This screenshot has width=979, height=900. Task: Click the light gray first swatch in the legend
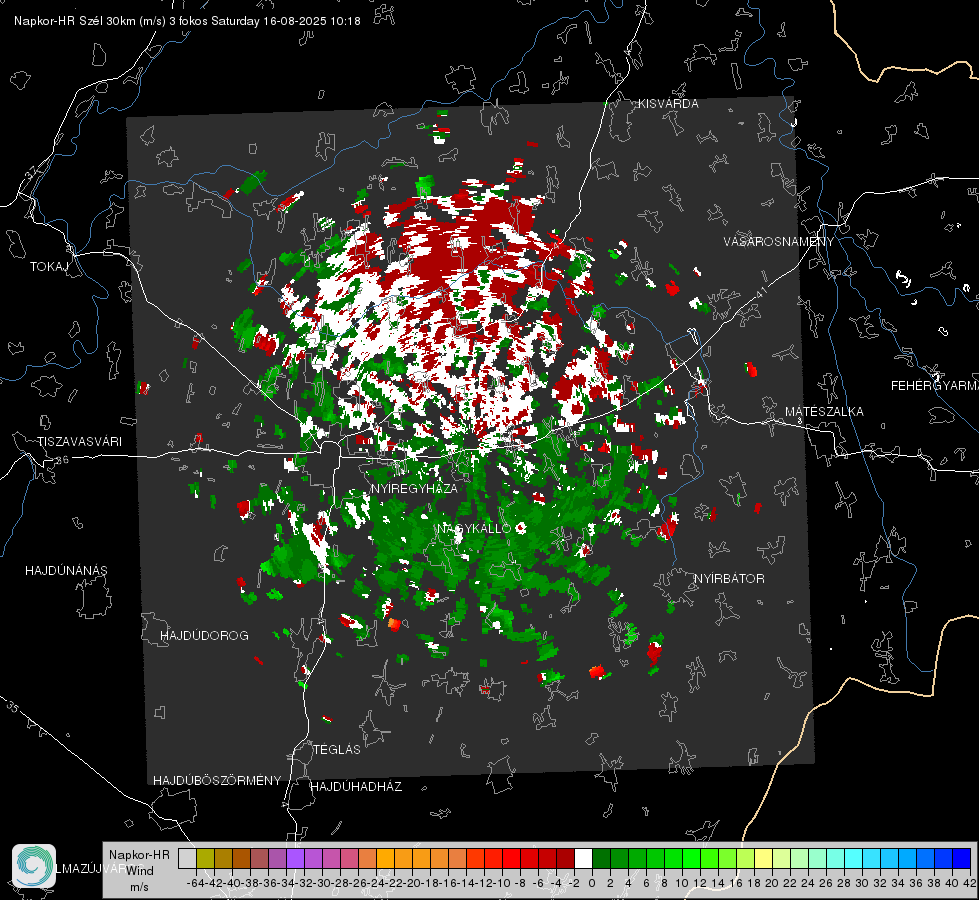click(187, 858)
